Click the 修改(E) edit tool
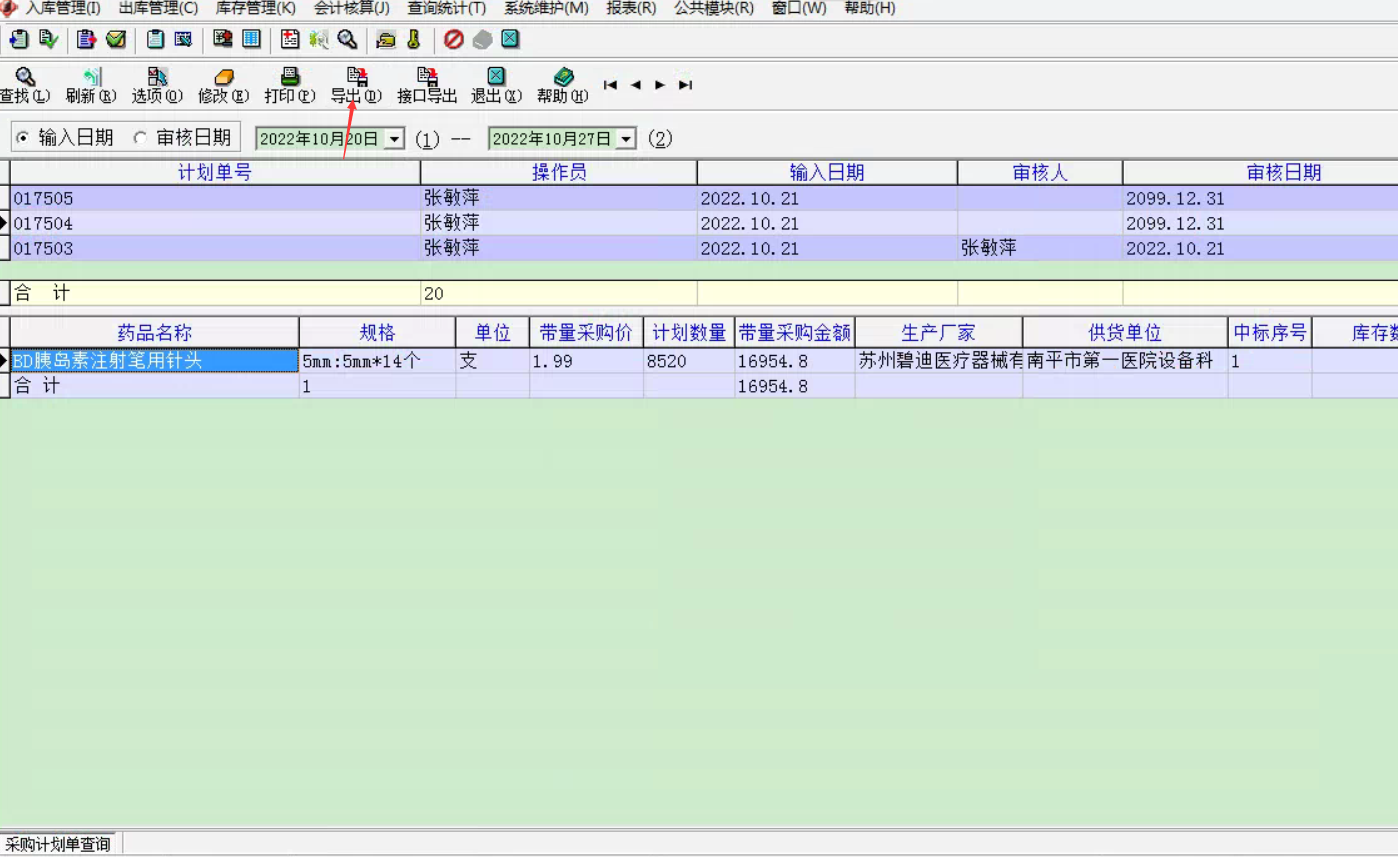 pos(223,86)
